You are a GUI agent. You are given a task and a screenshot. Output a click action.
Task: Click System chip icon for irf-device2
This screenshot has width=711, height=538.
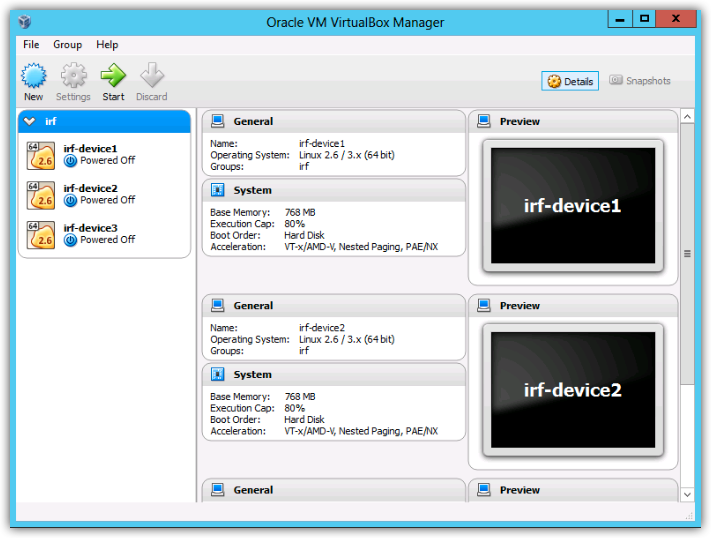pyautogui.click(x=218, y=374)
